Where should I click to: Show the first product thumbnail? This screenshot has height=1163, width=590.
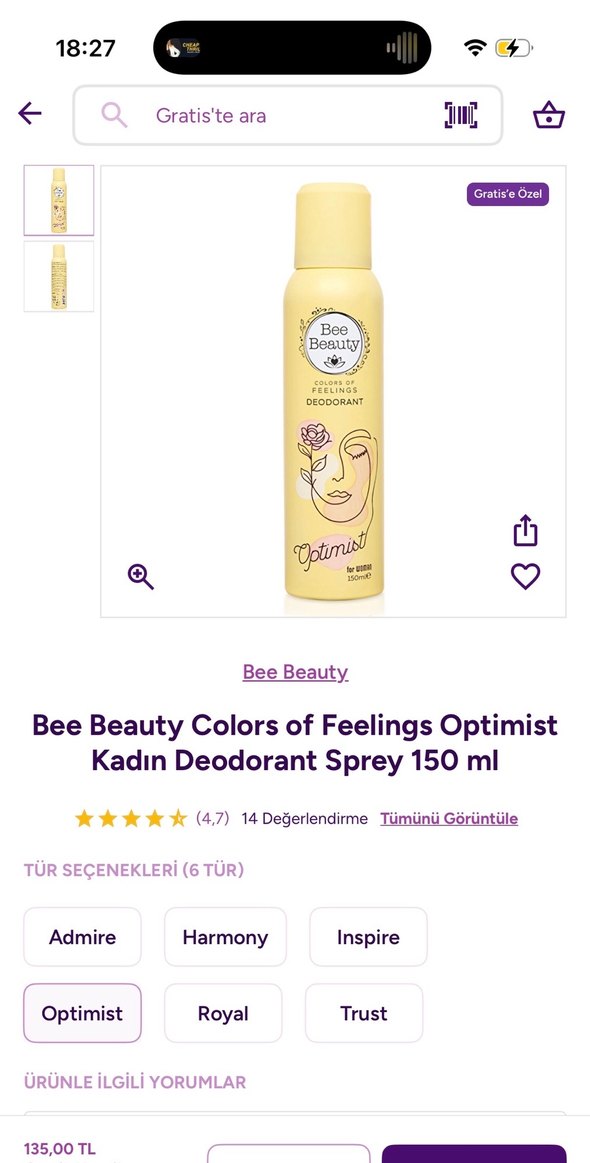59,200
